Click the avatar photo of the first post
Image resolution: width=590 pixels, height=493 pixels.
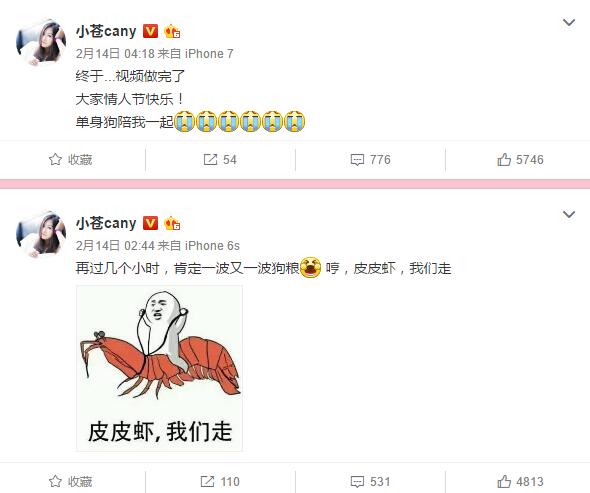(x=41, y=43)
